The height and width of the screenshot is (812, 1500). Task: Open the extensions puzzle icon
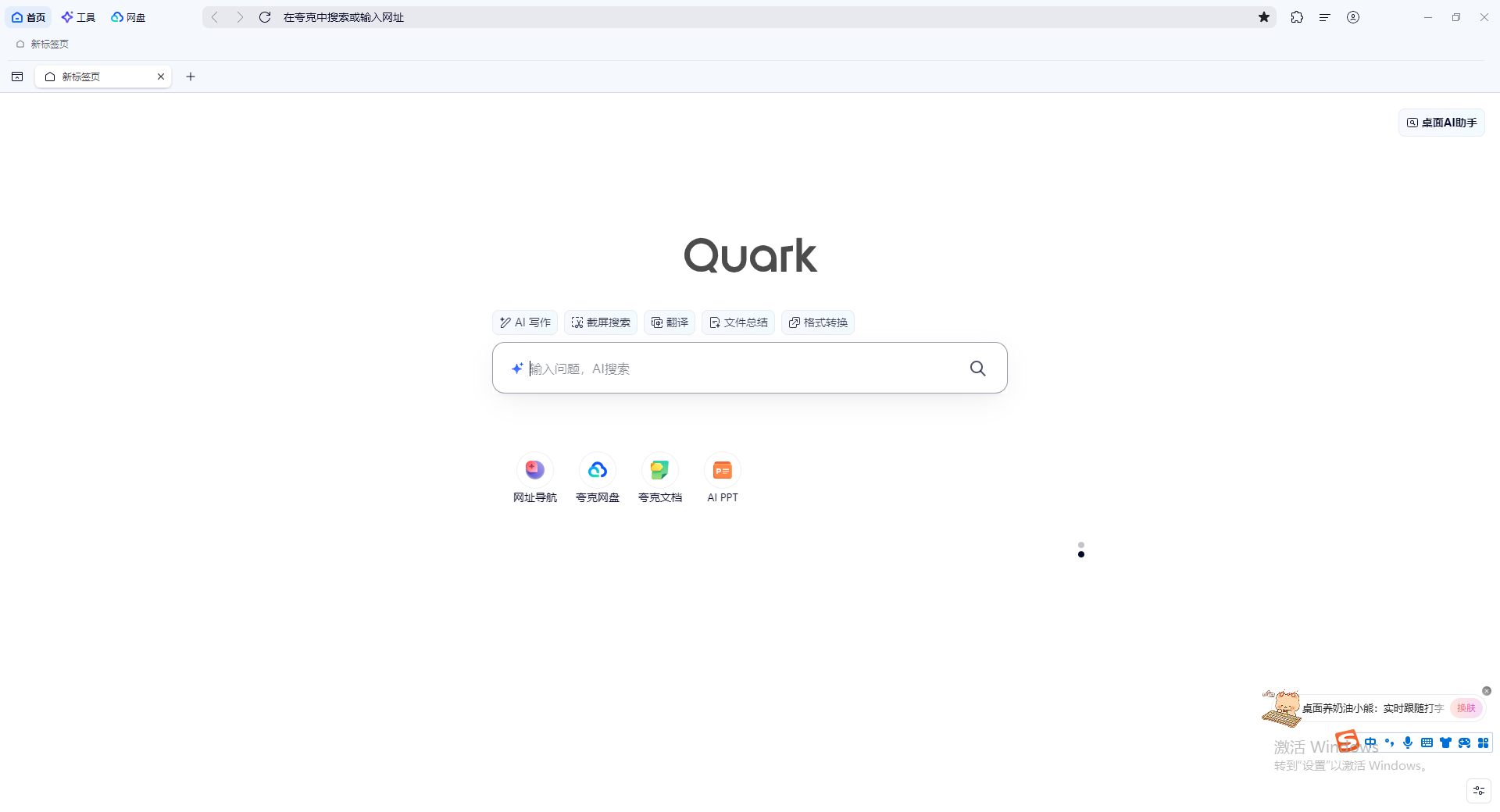click(x=1297, y=17)
